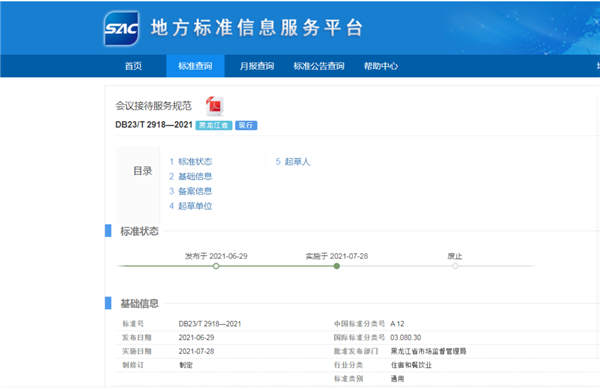Jump to 3 备案信息 section
This screenshot has height=390, width=600.
click(x=191, y=191)
